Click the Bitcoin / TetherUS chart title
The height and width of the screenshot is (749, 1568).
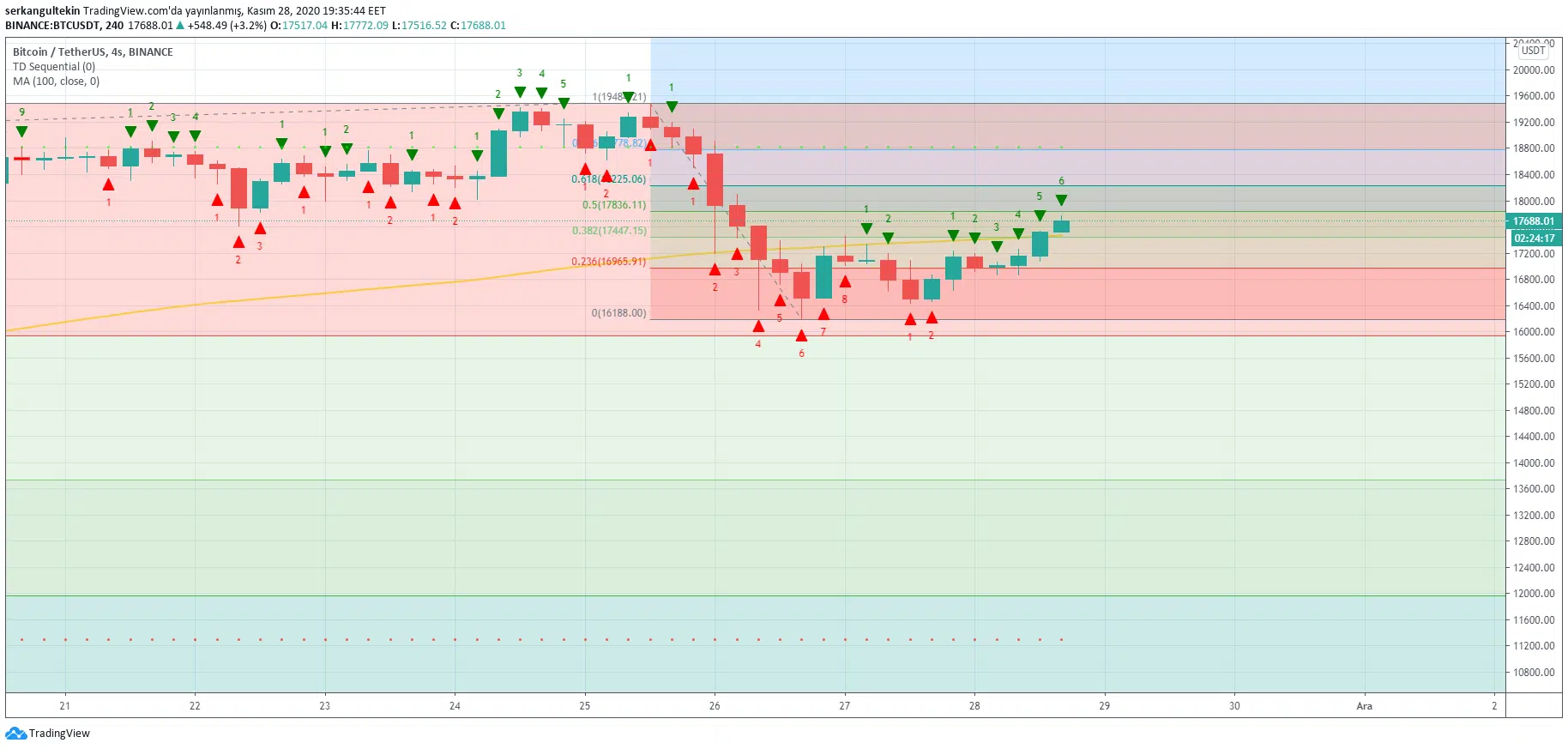93,52
